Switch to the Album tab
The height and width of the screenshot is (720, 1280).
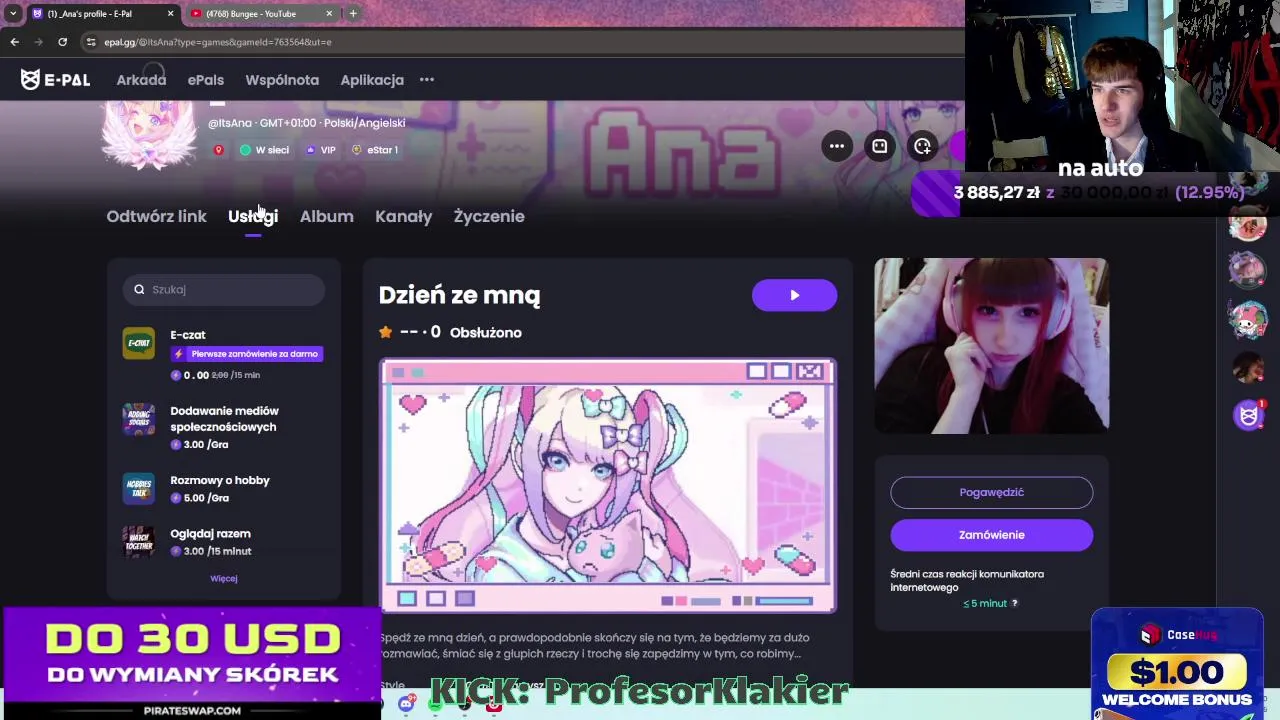click(327, 216)
